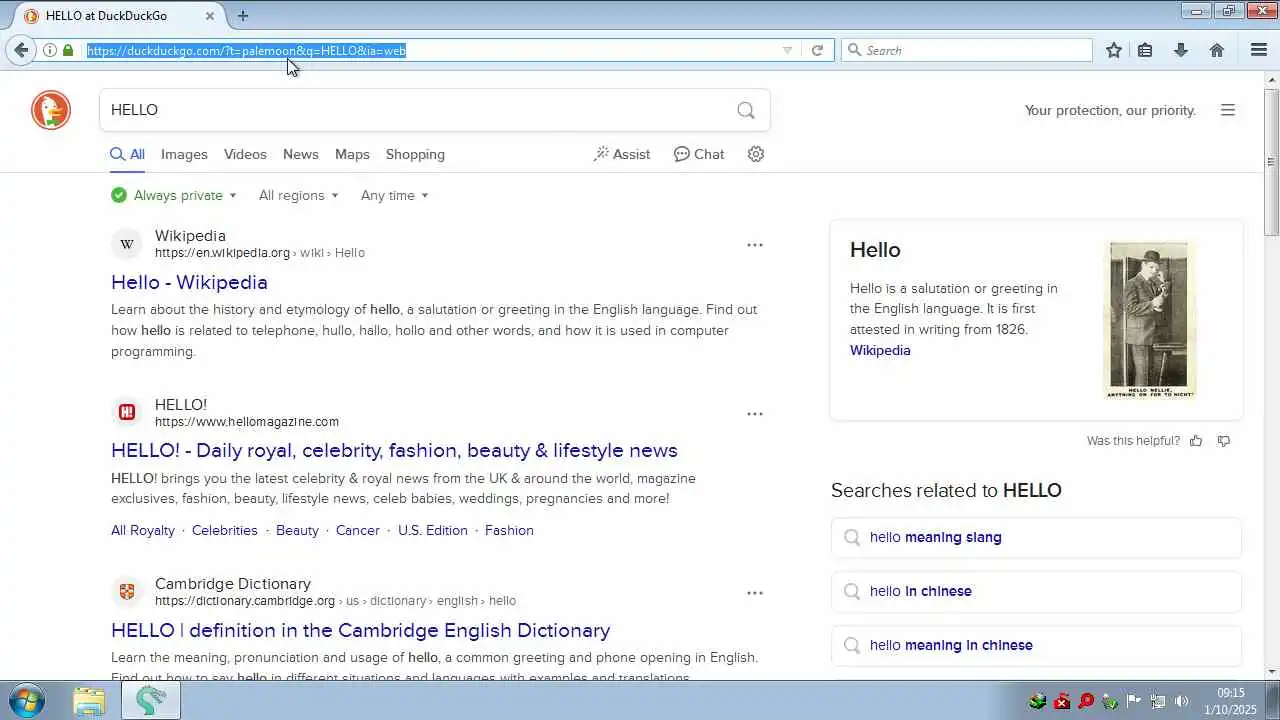The image size is (1280, 720).
Task: Expand the All regions dropdown
Action: click(299, 195)
